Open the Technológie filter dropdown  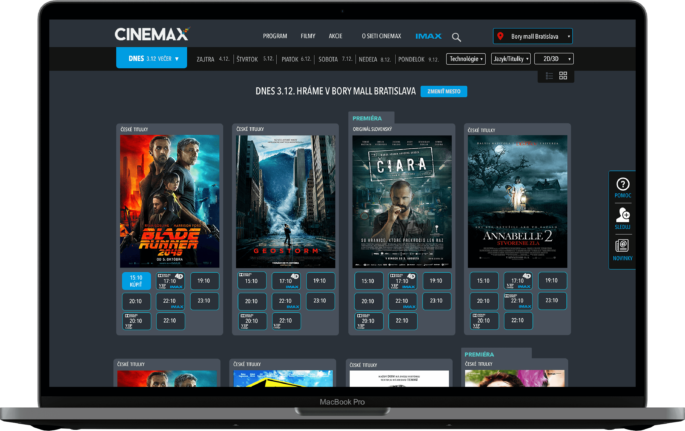pyautogui.click(x=466, y=59)
